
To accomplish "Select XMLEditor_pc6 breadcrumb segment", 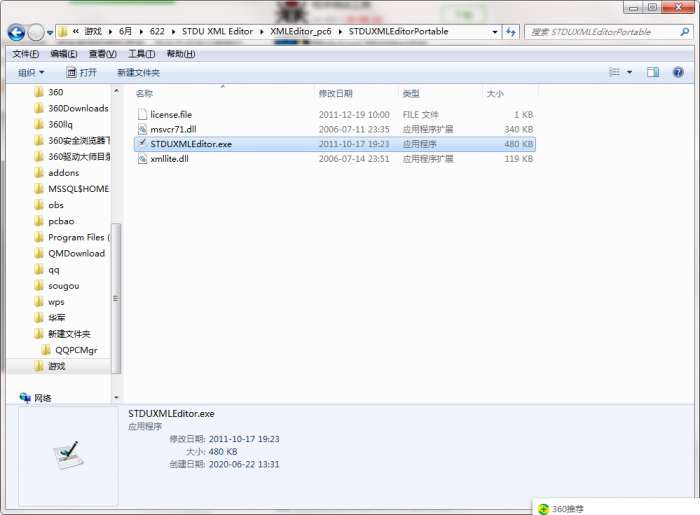I will point(300,31).
